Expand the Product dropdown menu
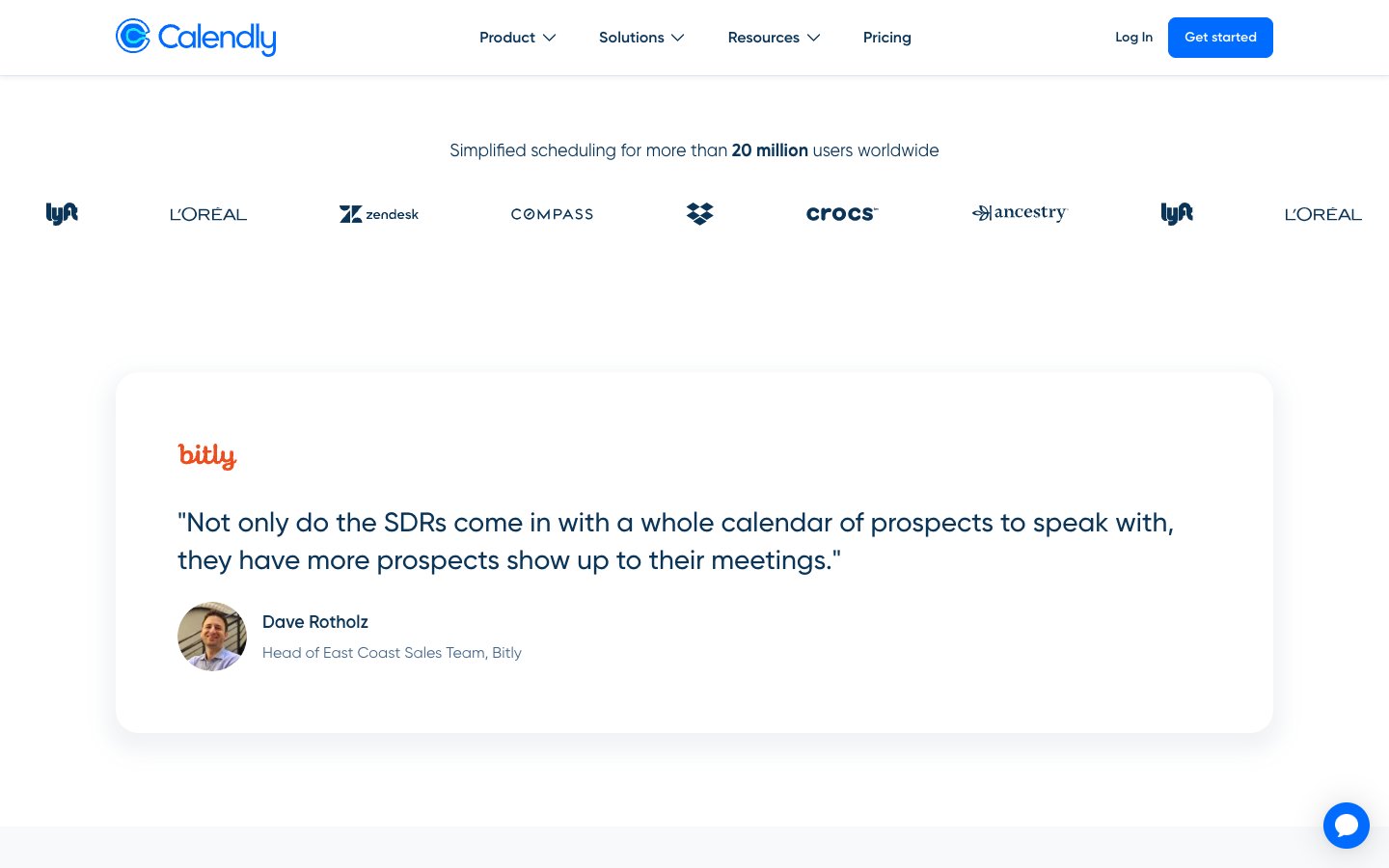The image size is (1389, 868). coord(517,38)
